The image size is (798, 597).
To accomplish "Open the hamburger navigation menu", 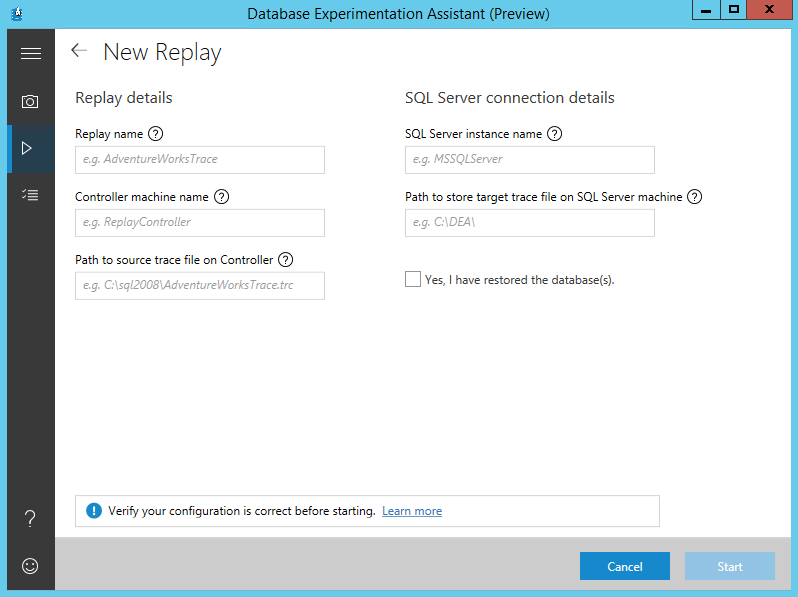I will (x=30, y=54).
